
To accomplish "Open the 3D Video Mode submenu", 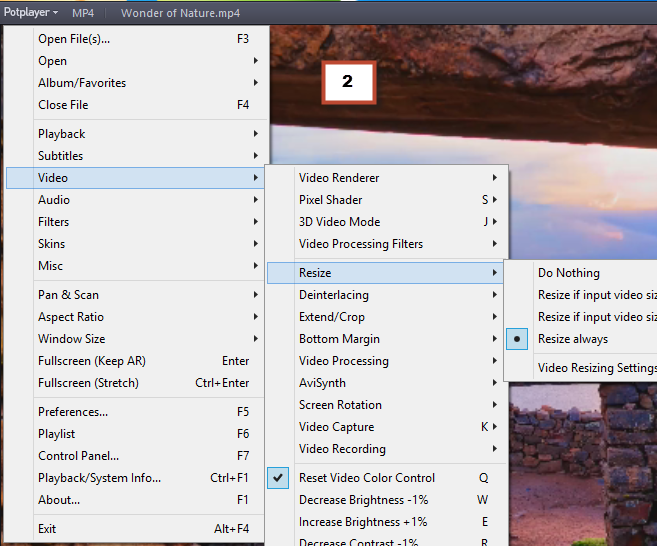I will (x=387, y=222).
